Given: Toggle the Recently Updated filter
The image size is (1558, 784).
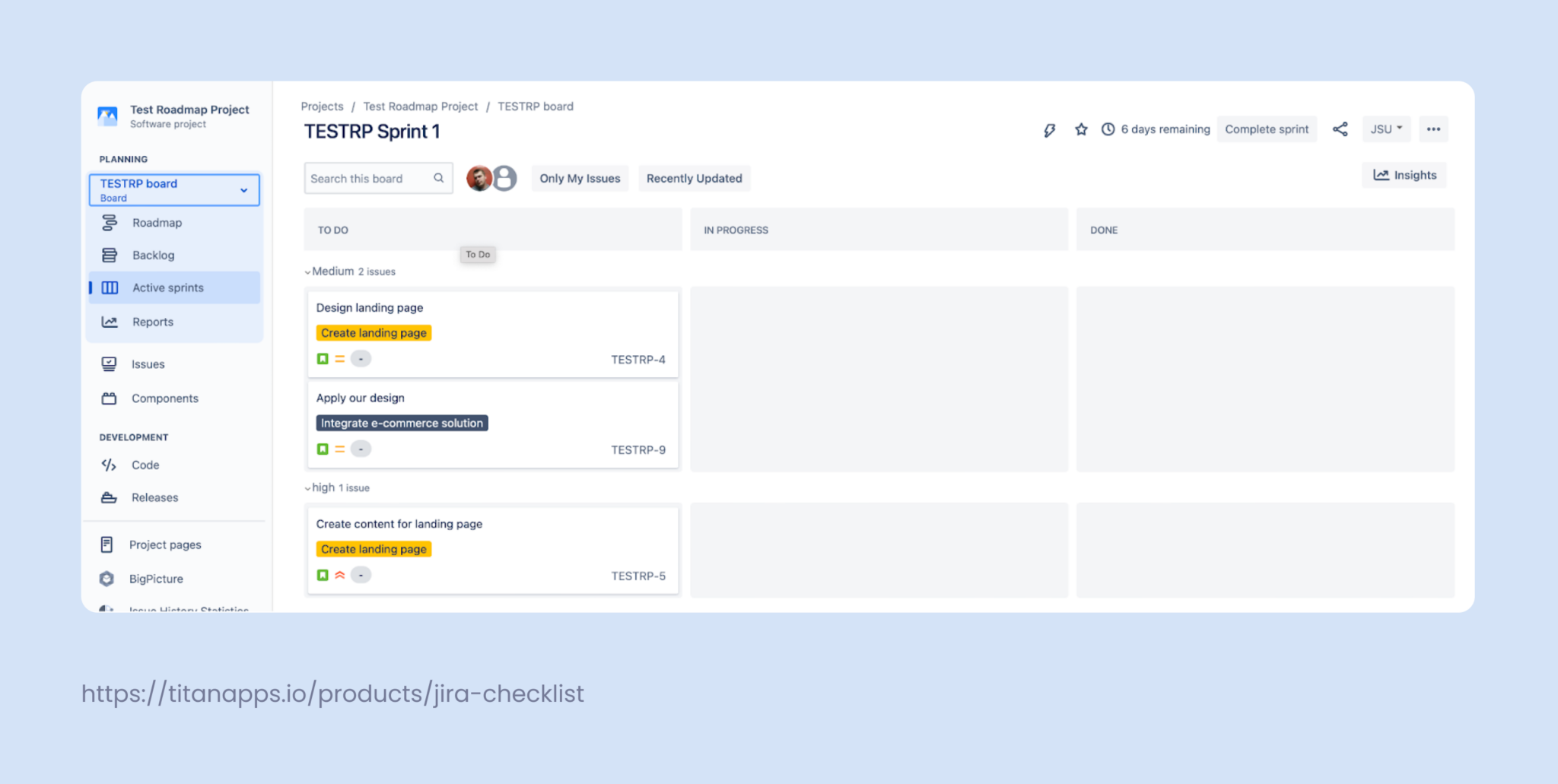Looking at the screenshot, I should click(x=694, y=178).
